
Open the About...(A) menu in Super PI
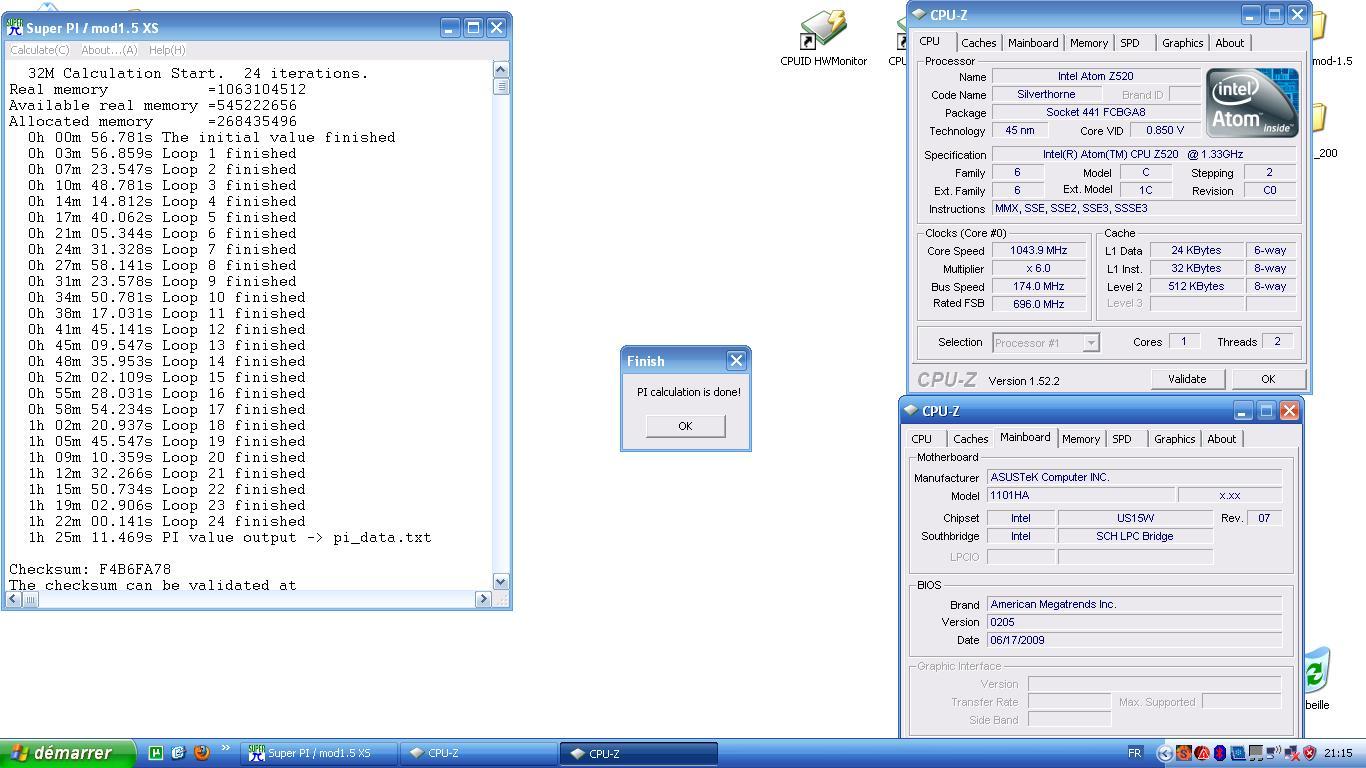pyautogui.click(x=109, y=50)
